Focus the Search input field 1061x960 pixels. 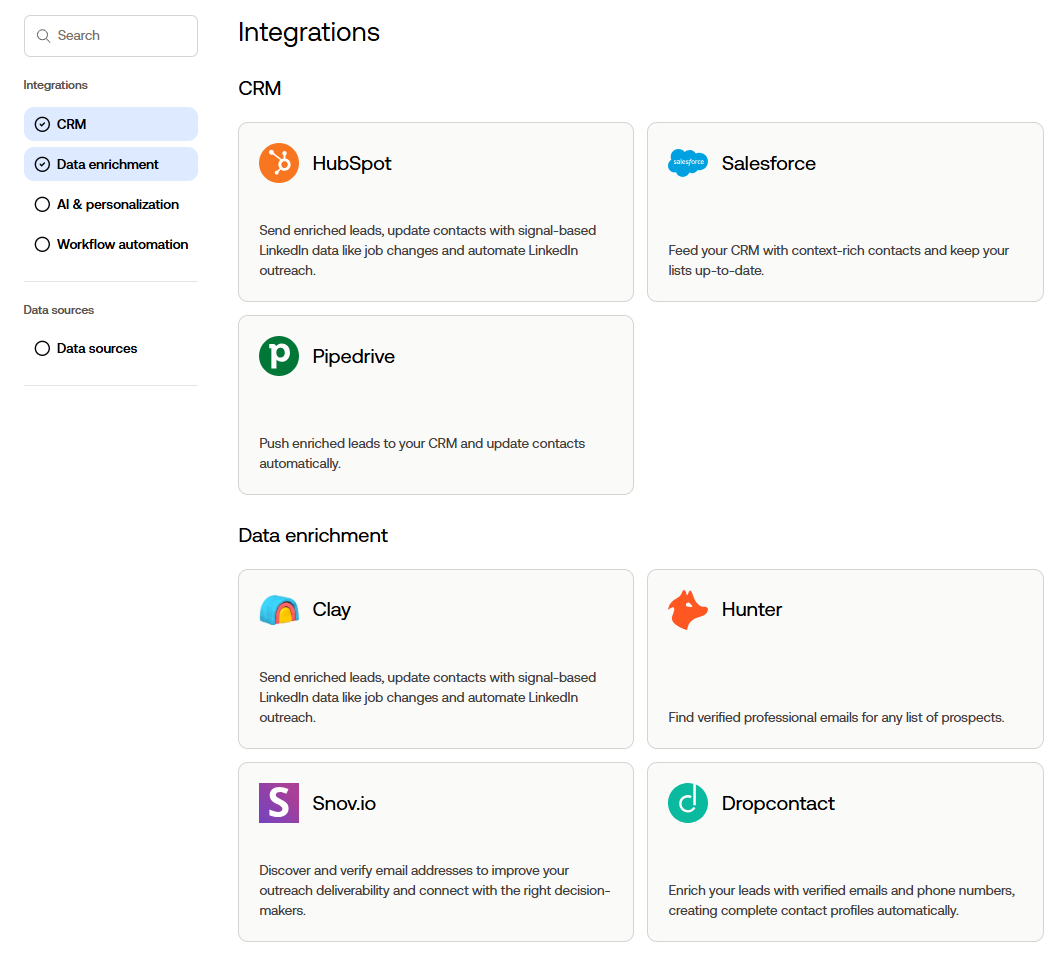point(111,36)
